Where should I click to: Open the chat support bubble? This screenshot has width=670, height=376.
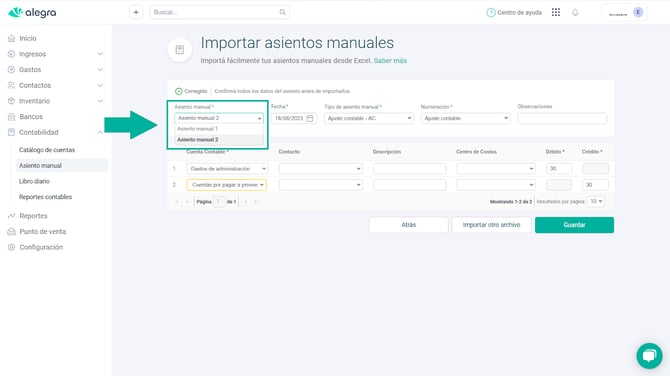(x=649, y=355)
